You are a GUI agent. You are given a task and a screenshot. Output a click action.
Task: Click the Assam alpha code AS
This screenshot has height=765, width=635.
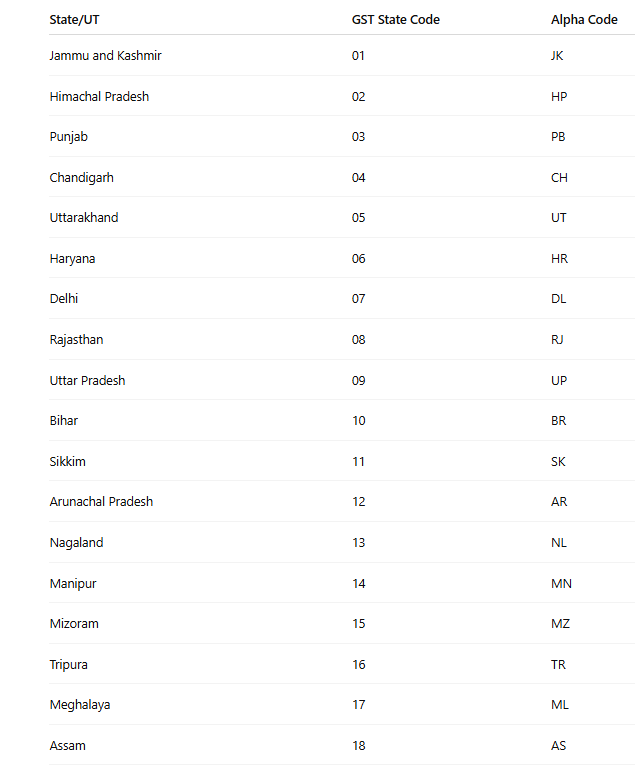(558, 745)
